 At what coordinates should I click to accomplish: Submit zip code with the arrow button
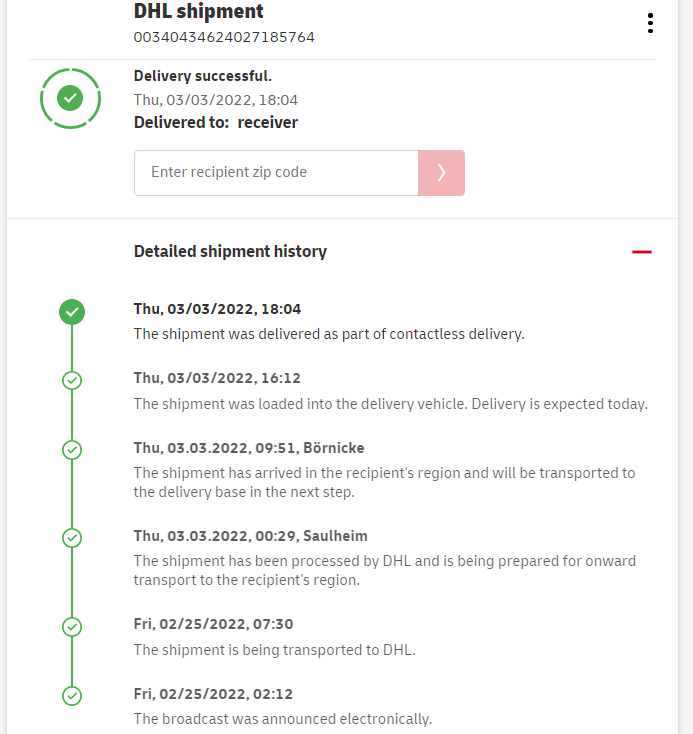(441, 173)
